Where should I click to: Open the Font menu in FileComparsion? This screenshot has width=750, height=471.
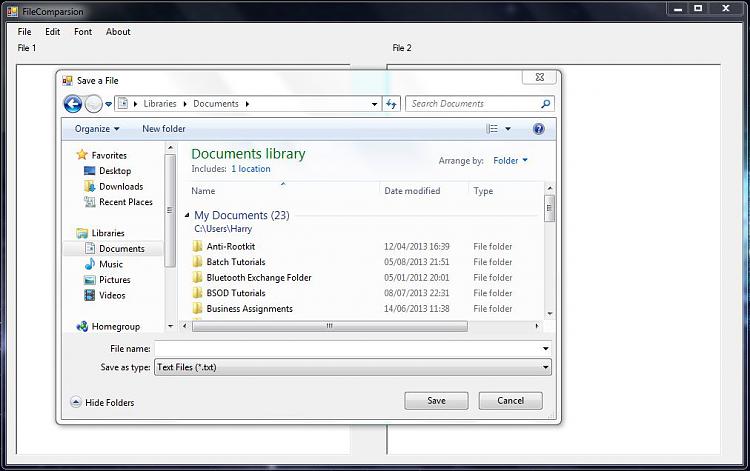tap(83, 32)
